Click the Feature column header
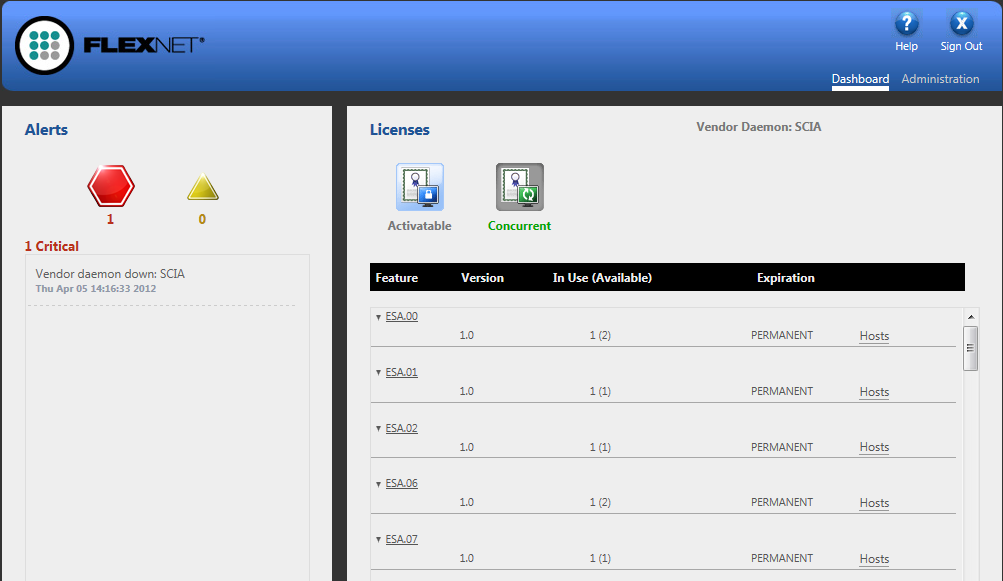 tap(397, 278)
